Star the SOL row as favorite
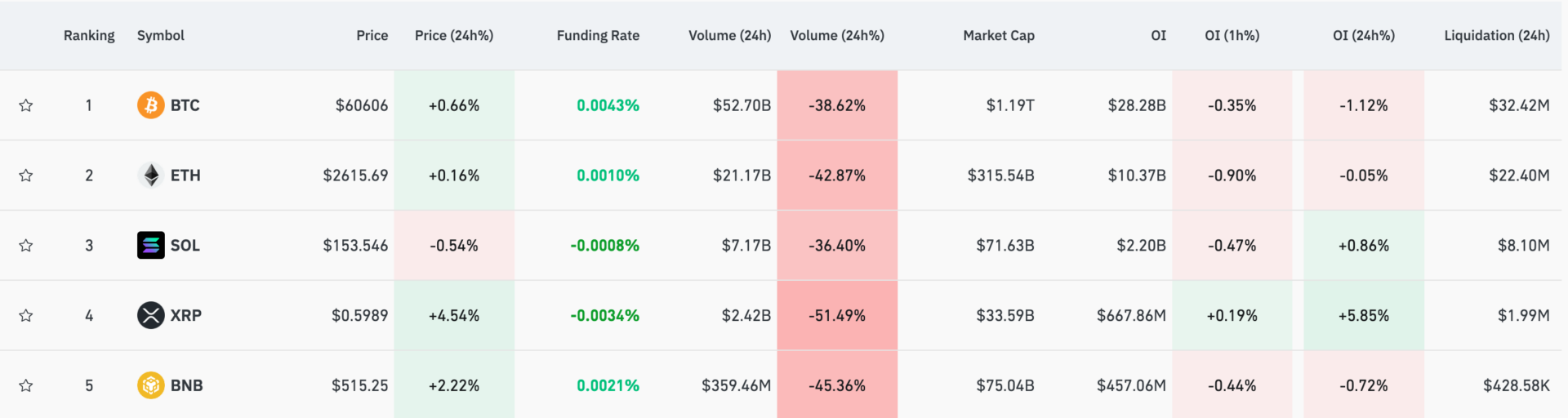1568x418 pixels. [26, 246]
